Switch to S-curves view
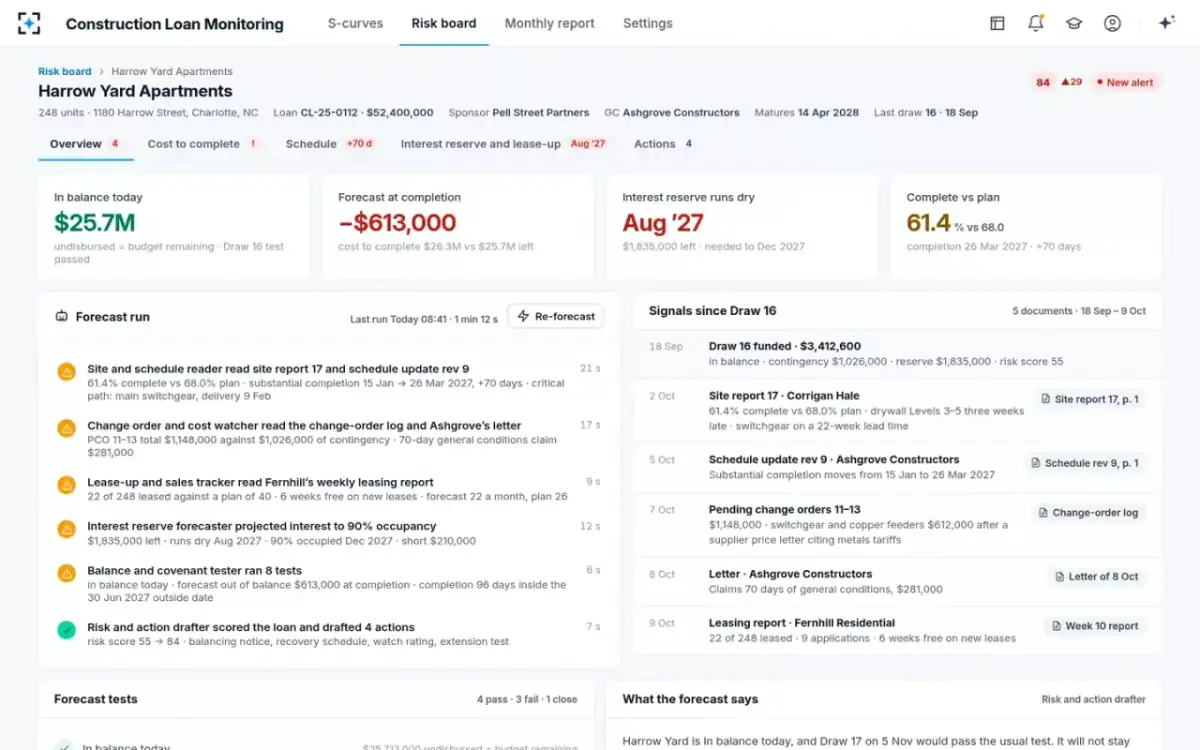 tap(355, 23)
